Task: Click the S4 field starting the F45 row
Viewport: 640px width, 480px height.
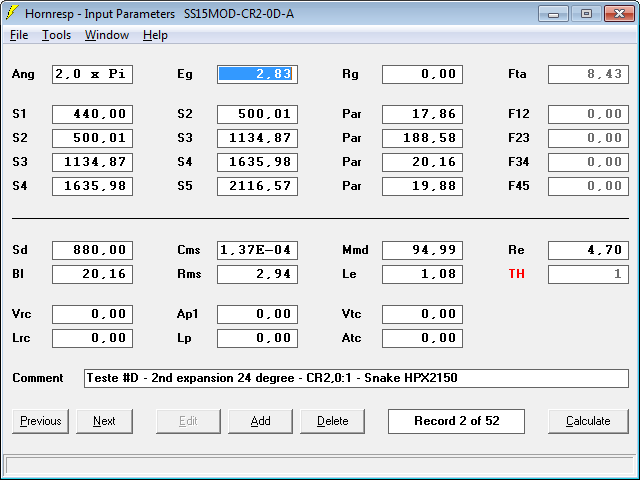Action: click(x=92, y=187)
